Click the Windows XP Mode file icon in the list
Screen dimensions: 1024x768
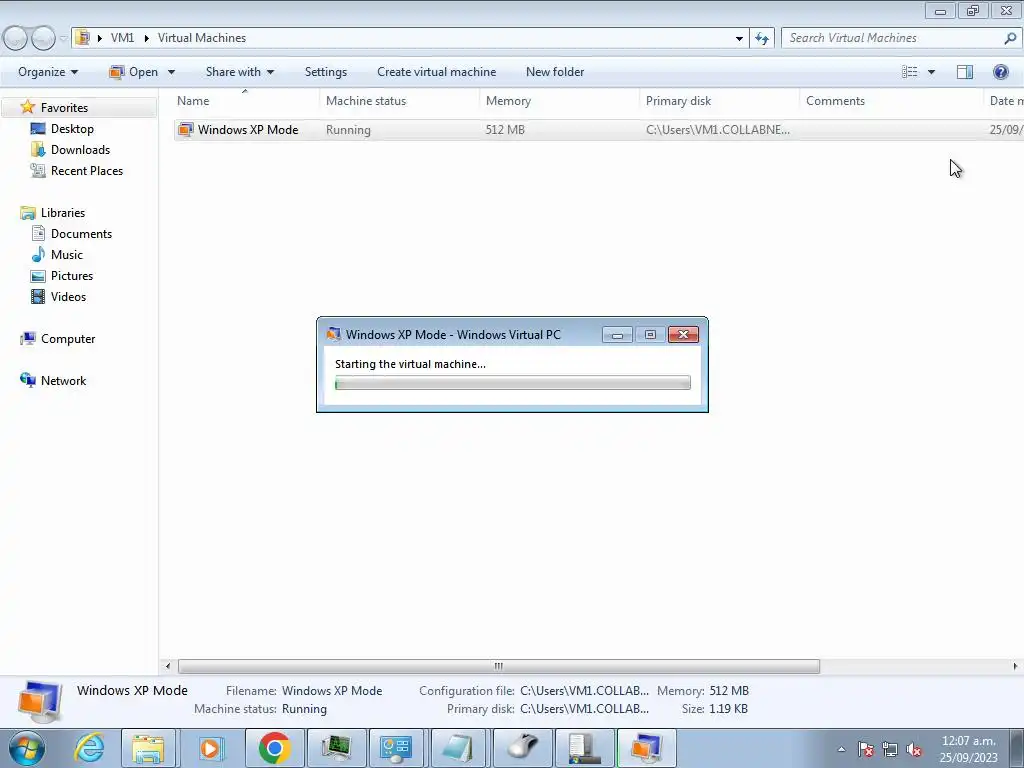[x=185, y=129]
